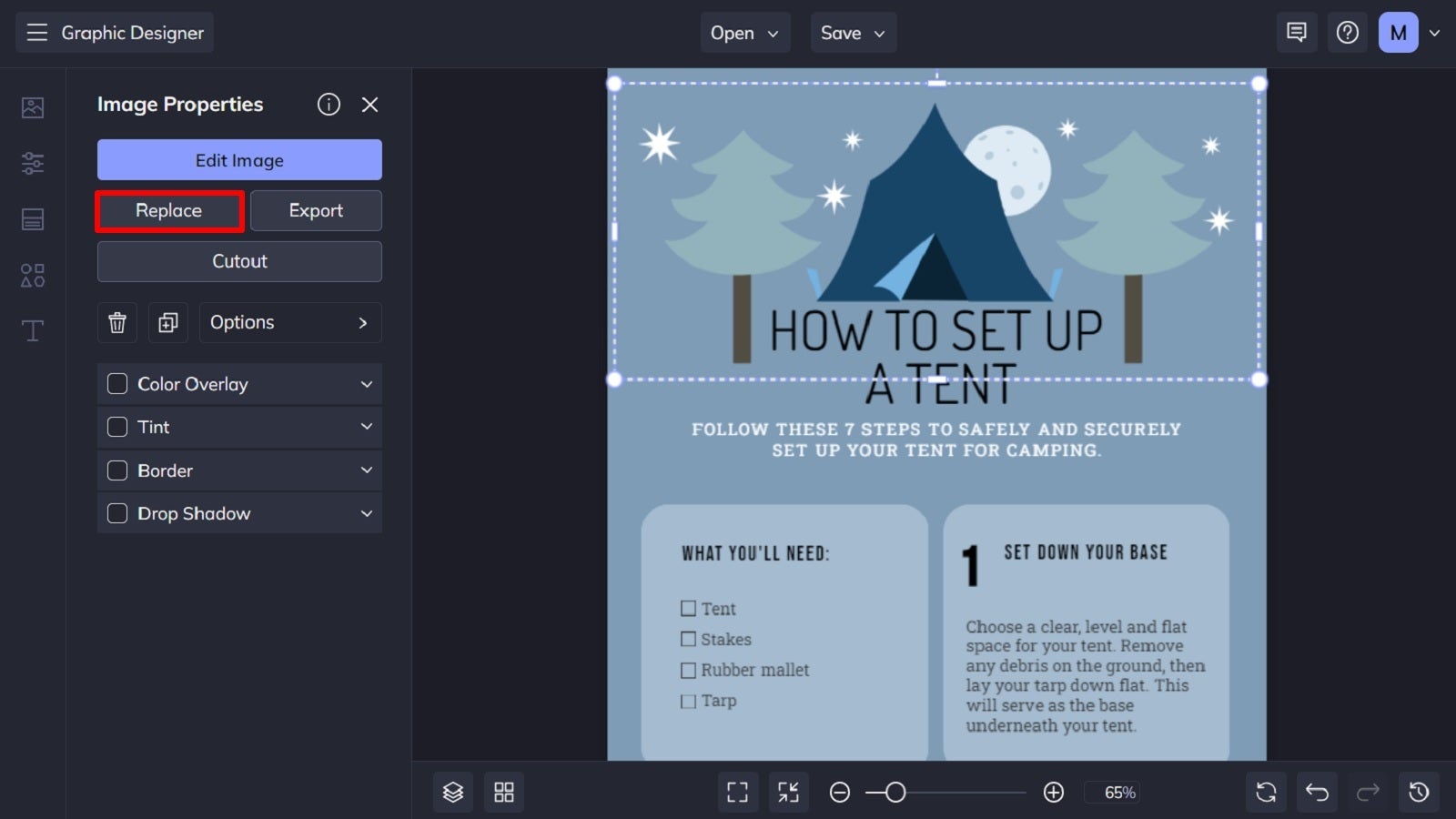Enable the Color Overlay checkbox
The image size is (1456, 819).
pos(116,383)
